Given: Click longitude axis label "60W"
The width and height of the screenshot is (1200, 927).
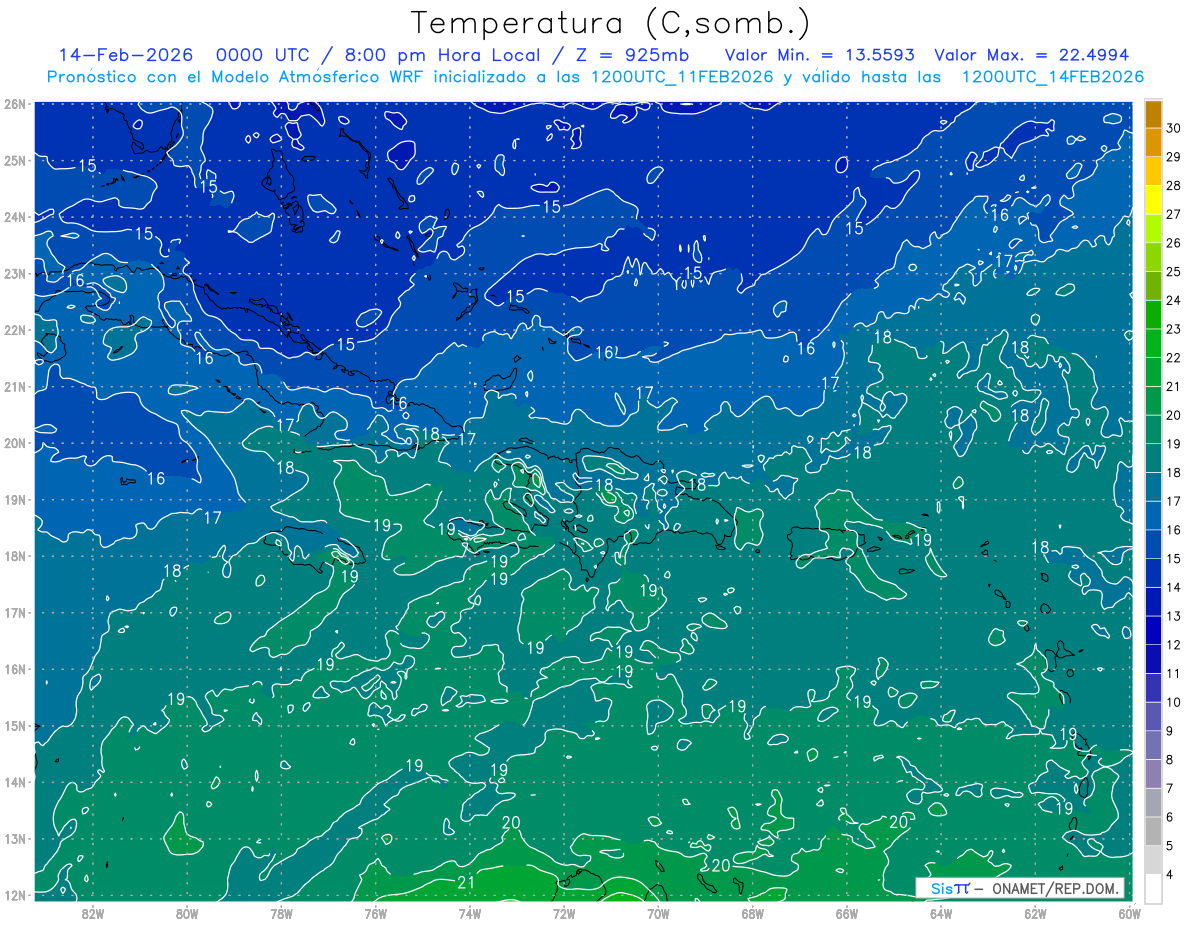Looking at the screenshot, I should (x=1129, y=913).
